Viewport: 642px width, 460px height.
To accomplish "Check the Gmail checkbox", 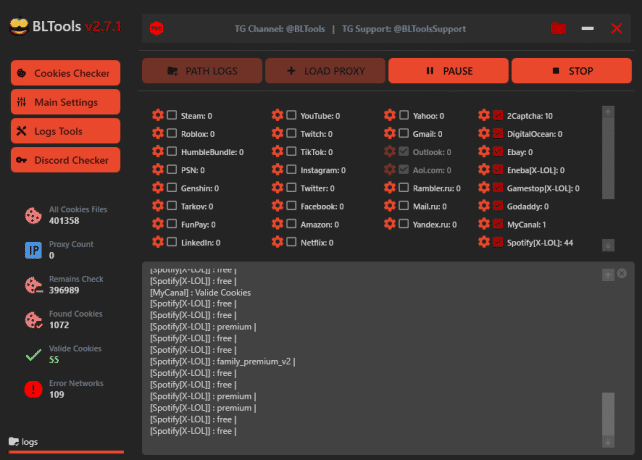I will coord(404,133).
